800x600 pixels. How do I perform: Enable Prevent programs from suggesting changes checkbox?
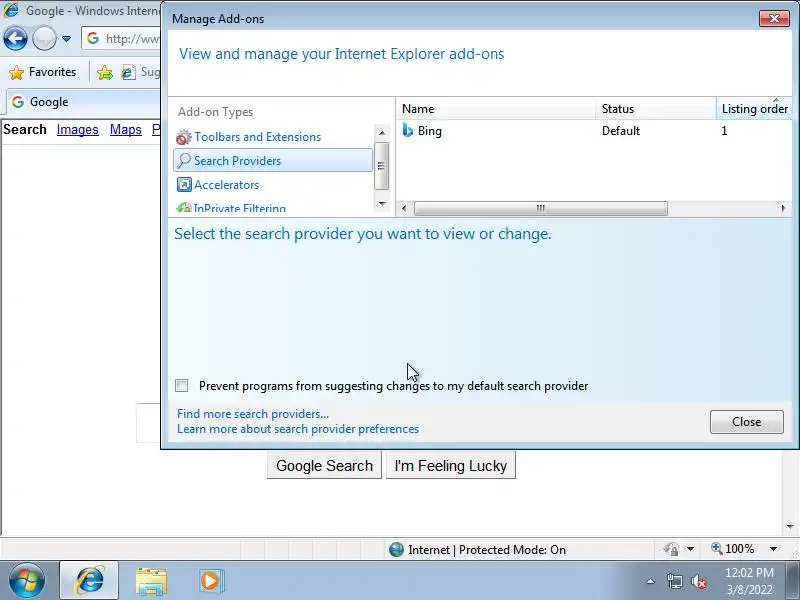click(182, 386)
